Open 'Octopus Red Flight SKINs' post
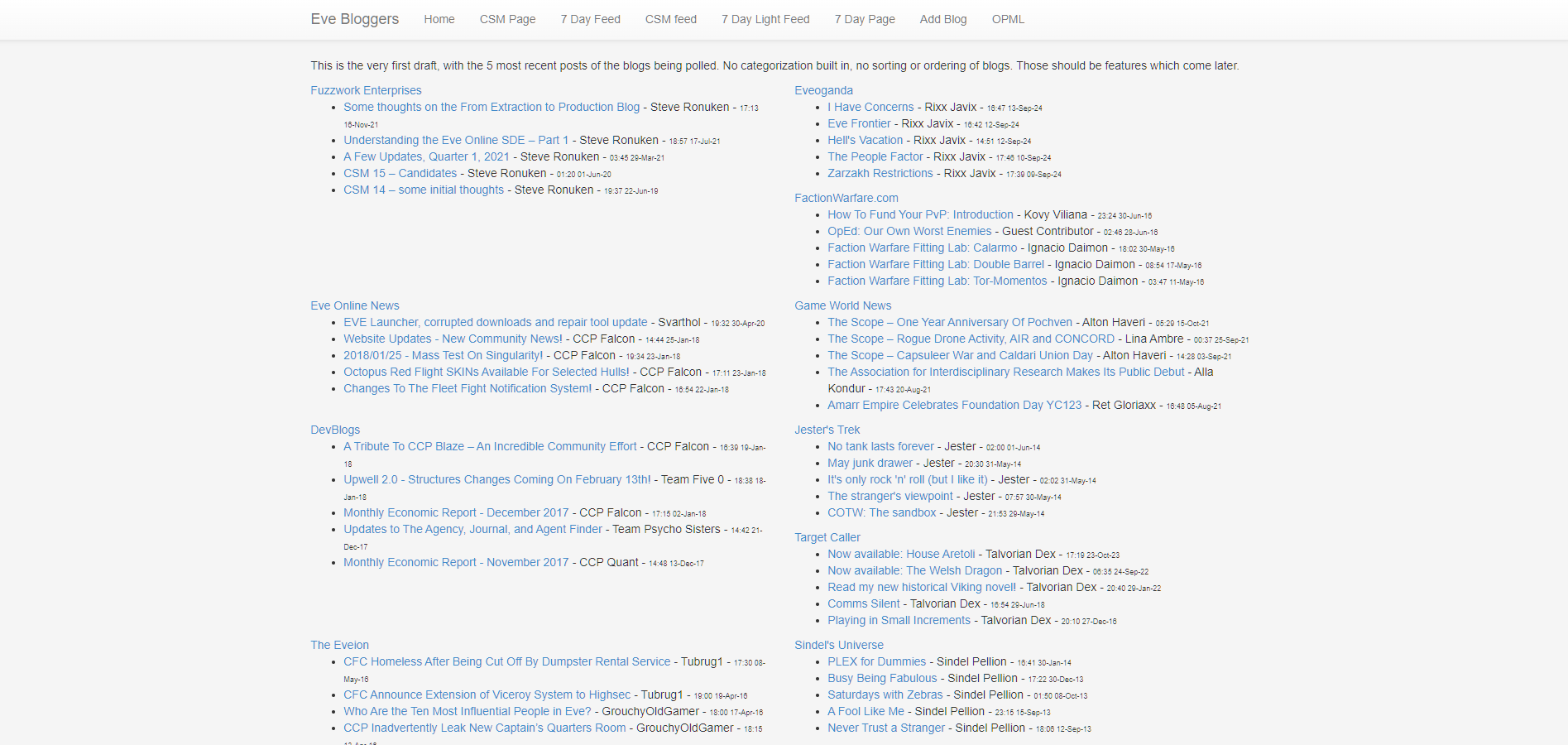The height and width of the screenshot is (745, 1568). (486, 372)
